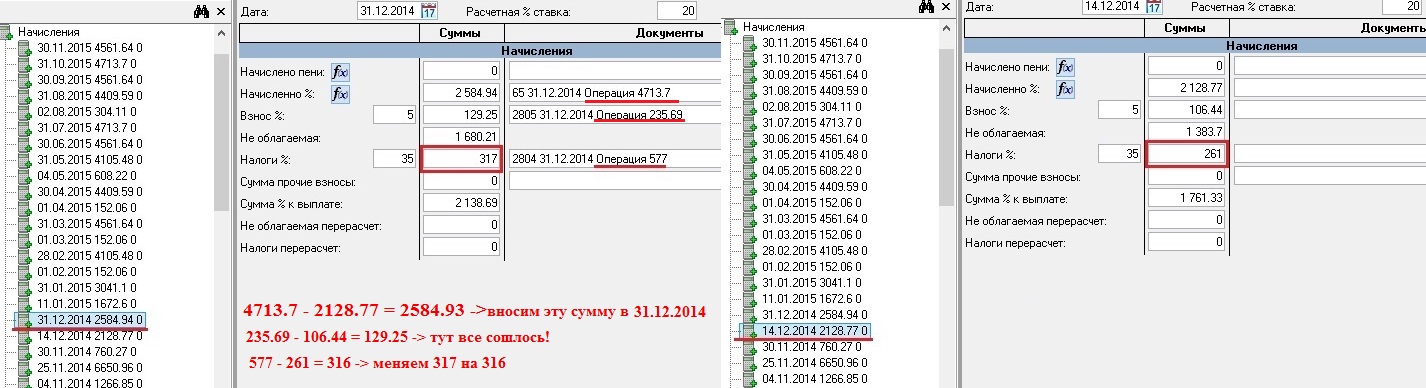Click the Налоги % sum field showing 317
This screenshot has width=1426, height=388.
pos(462,158)
